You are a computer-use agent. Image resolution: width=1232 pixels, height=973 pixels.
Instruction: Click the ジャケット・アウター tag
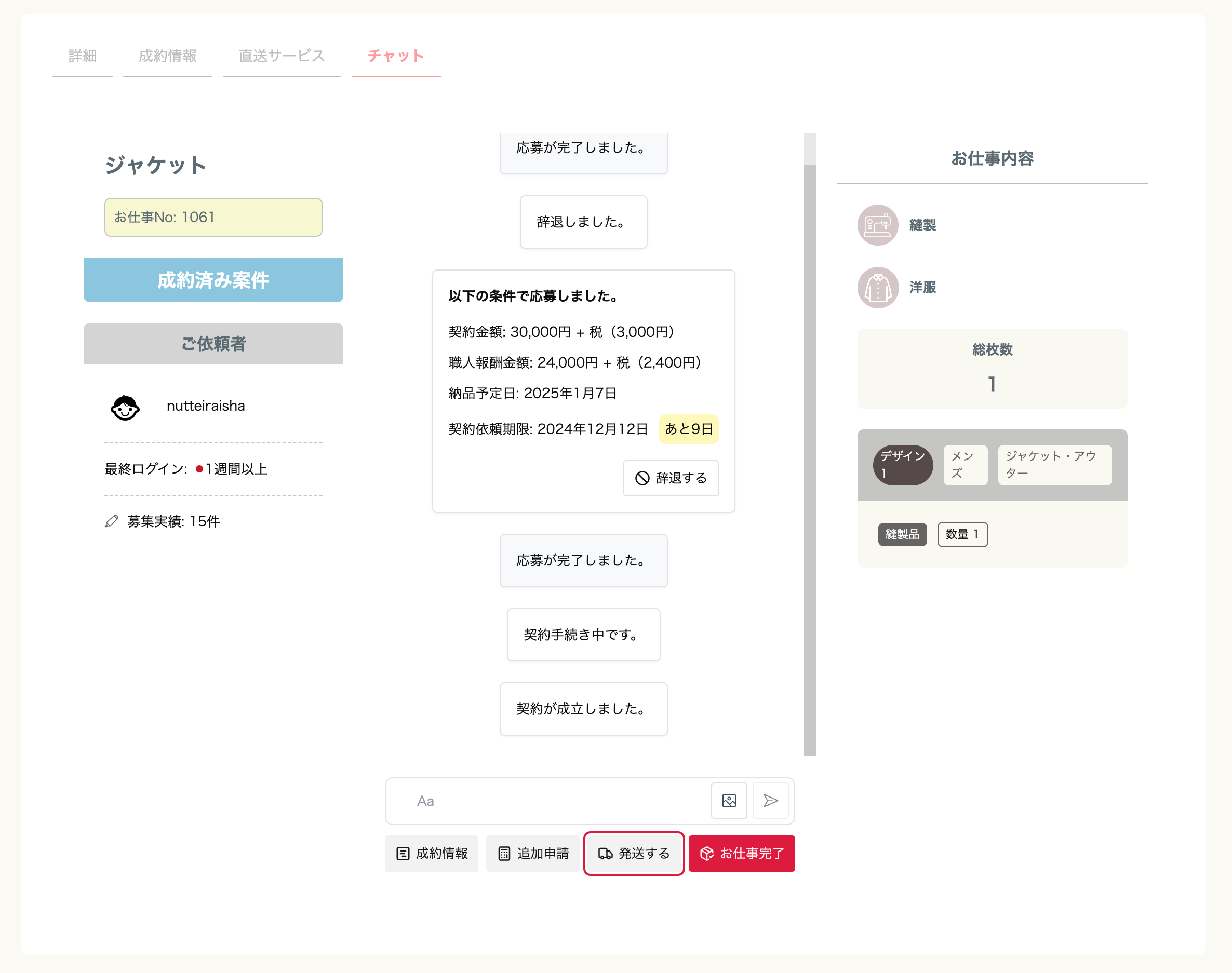pyautogui.click(x=1054, y=465)
